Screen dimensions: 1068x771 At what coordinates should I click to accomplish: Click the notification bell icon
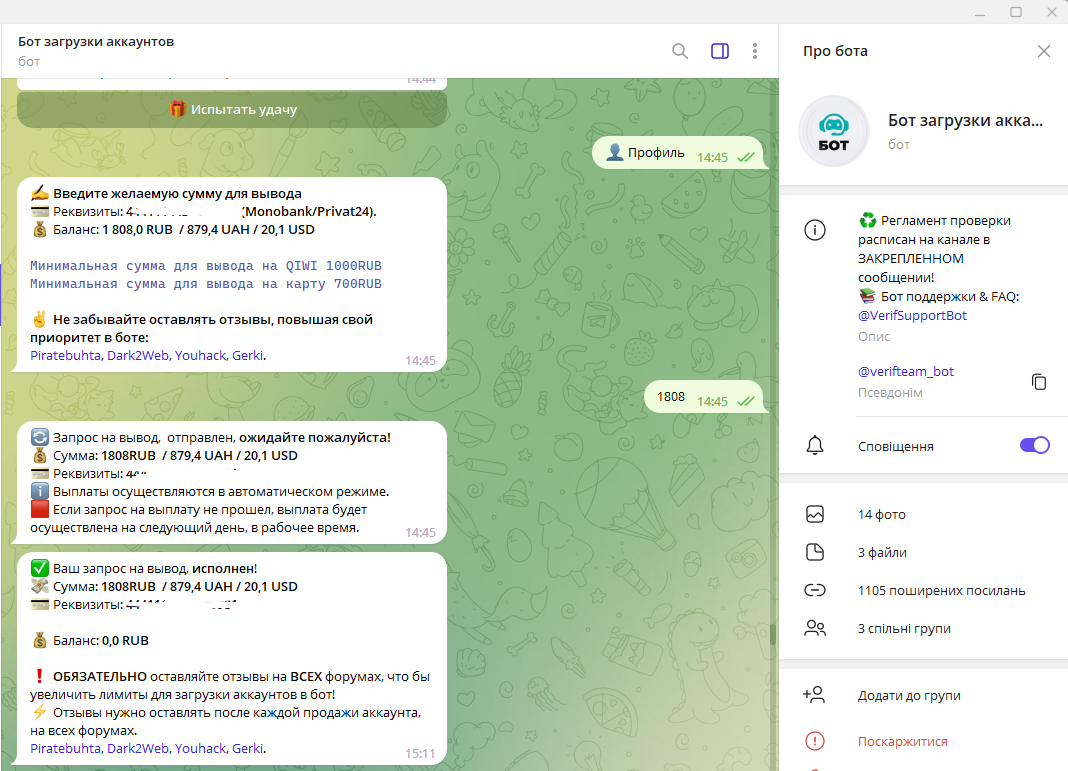pos(815,446)
